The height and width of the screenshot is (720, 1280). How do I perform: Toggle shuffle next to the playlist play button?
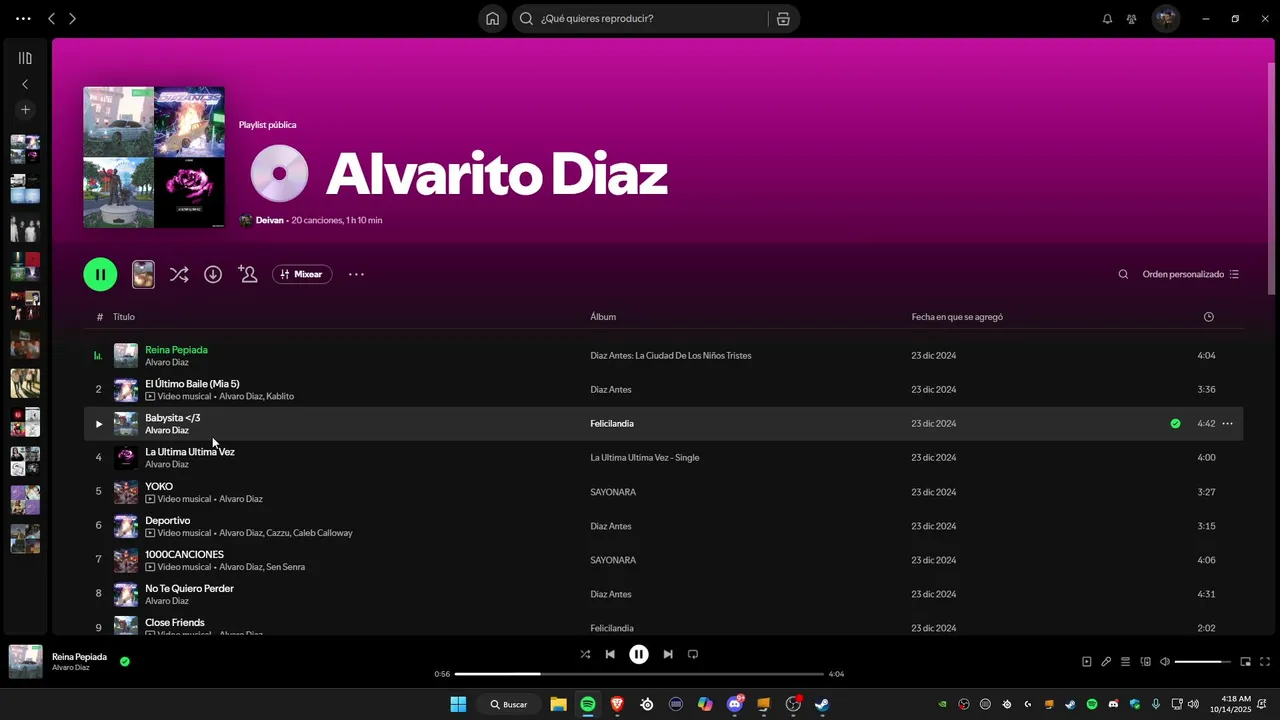pos(179,274)
